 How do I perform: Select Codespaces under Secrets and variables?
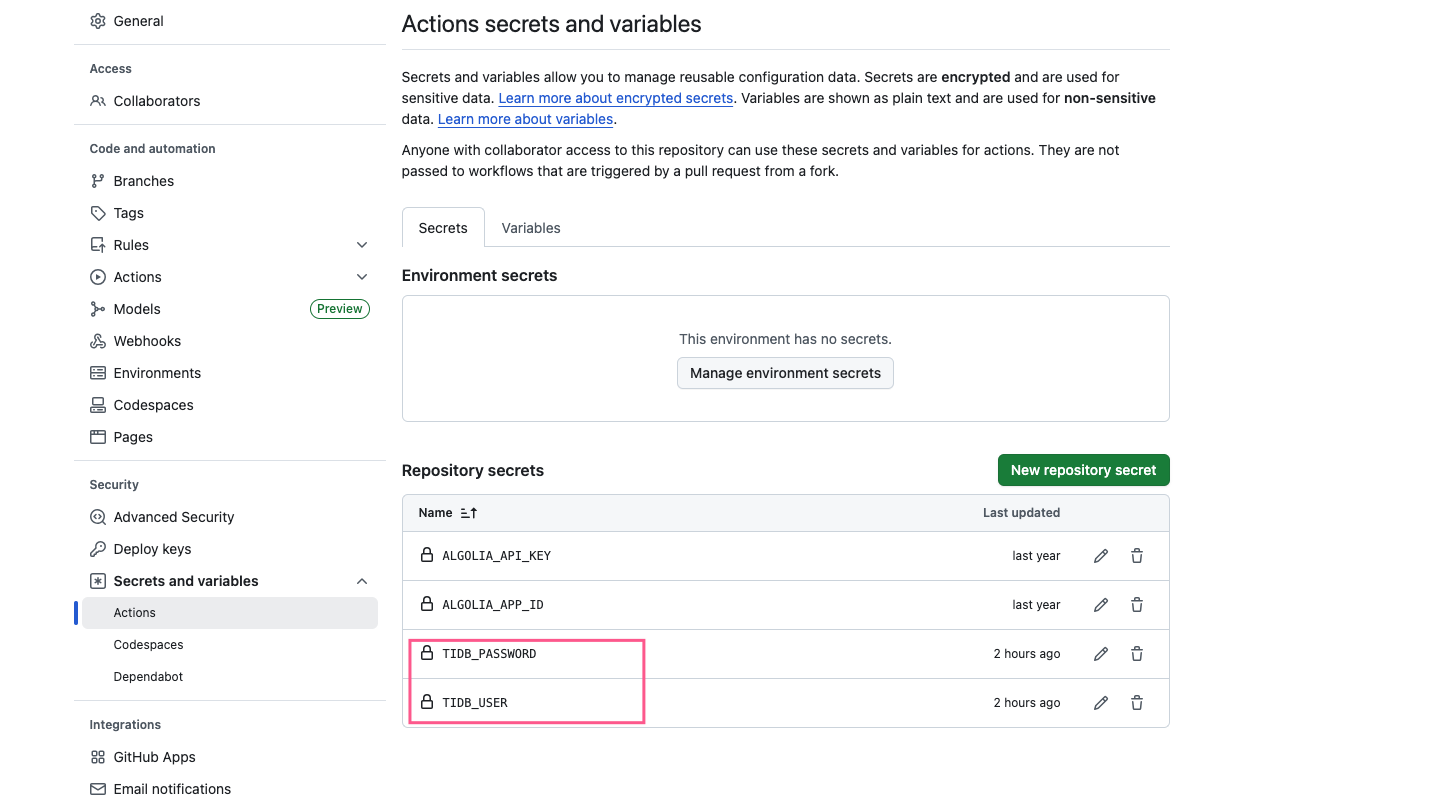click(x=148, y=645)
